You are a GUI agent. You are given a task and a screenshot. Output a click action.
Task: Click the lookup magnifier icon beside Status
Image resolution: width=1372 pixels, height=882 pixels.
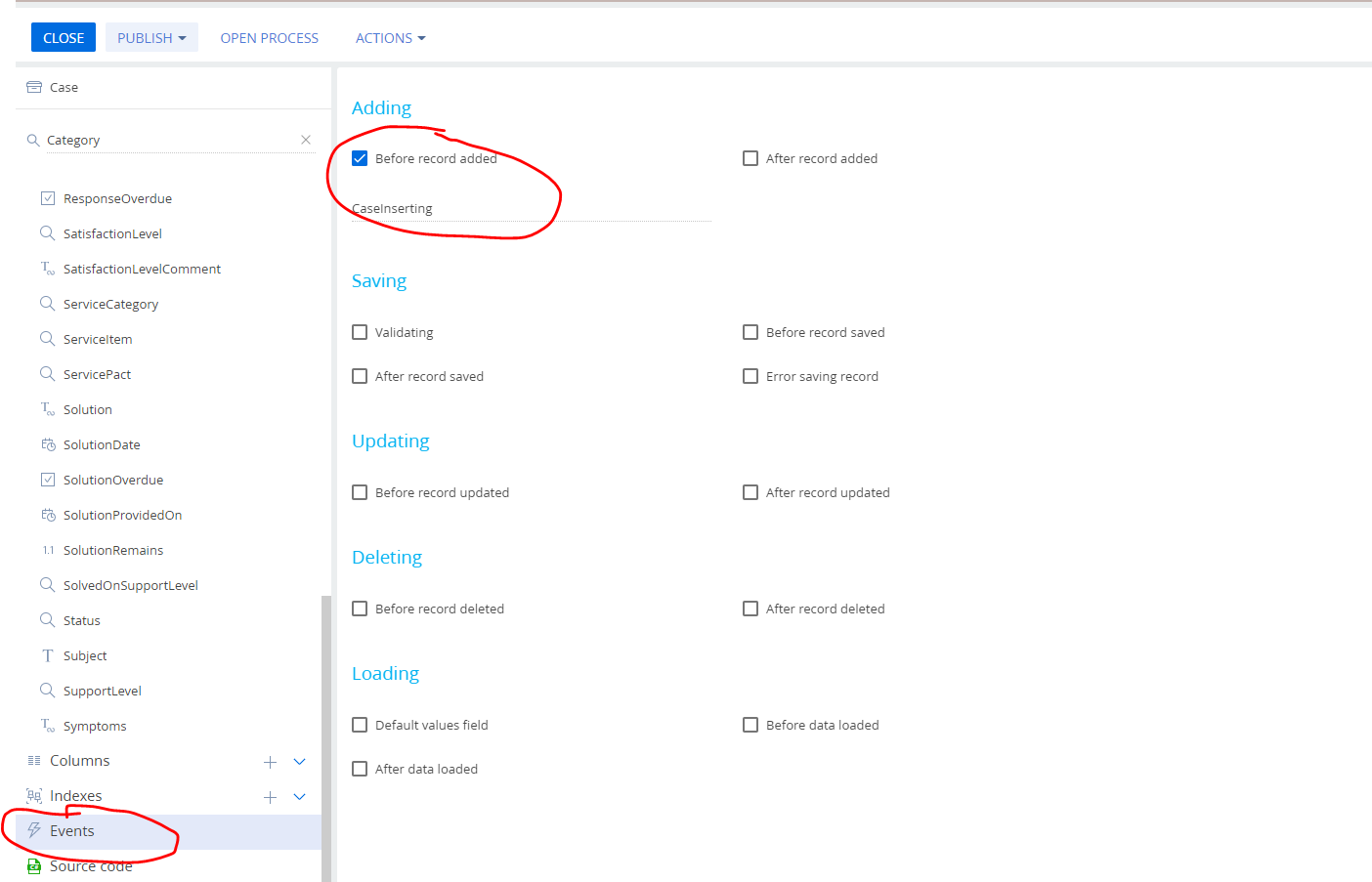tap(48, 620)
